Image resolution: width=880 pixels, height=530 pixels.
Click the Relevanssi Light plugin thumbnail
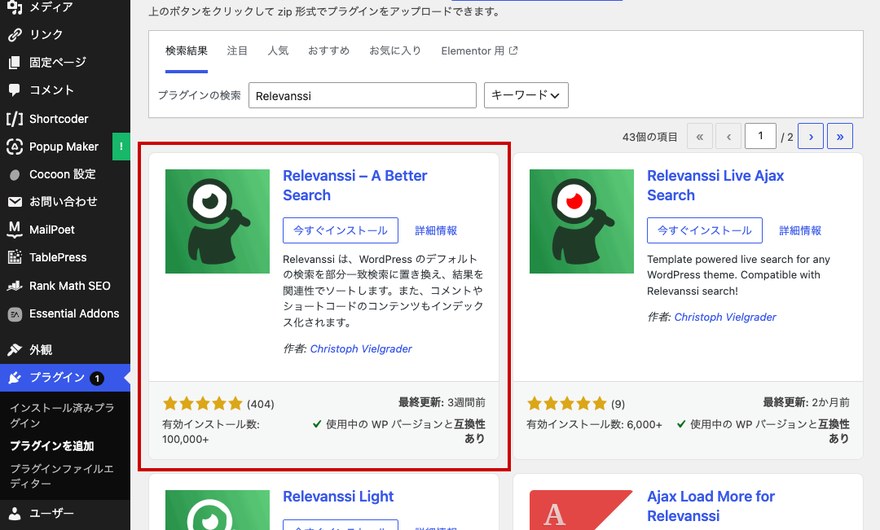pos(217,510)
